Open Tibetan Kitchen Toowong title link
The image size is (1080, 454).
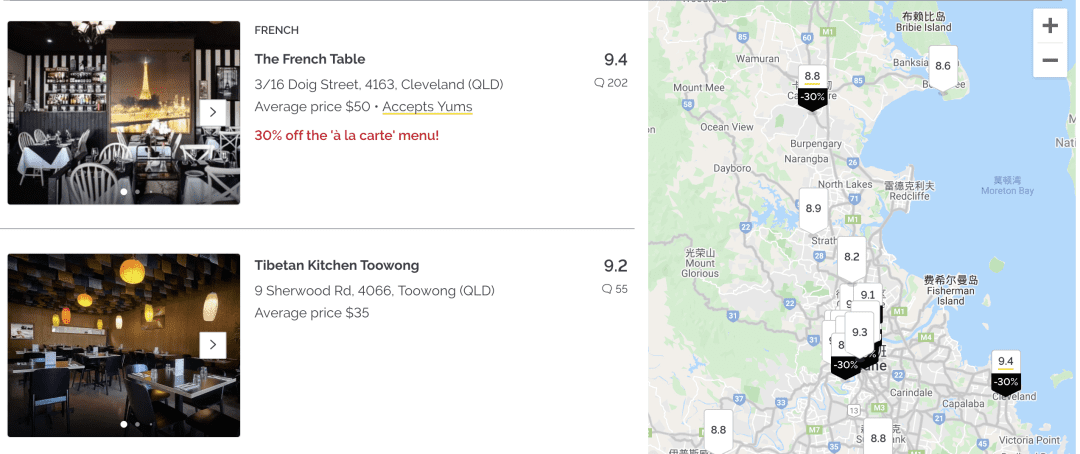coord(336,265)
